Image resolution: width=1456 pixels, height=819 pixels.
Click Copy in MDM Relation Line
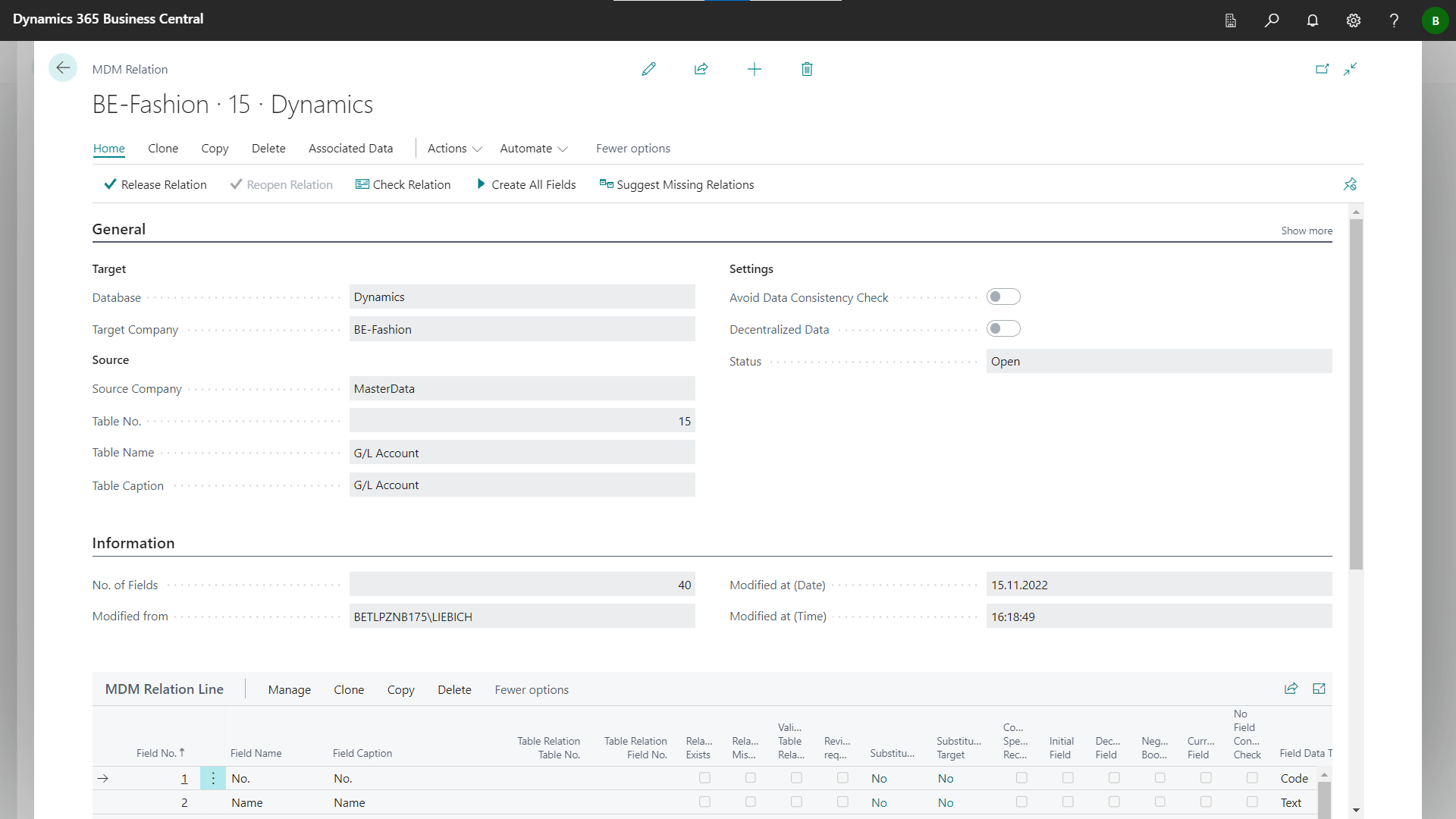400,690
